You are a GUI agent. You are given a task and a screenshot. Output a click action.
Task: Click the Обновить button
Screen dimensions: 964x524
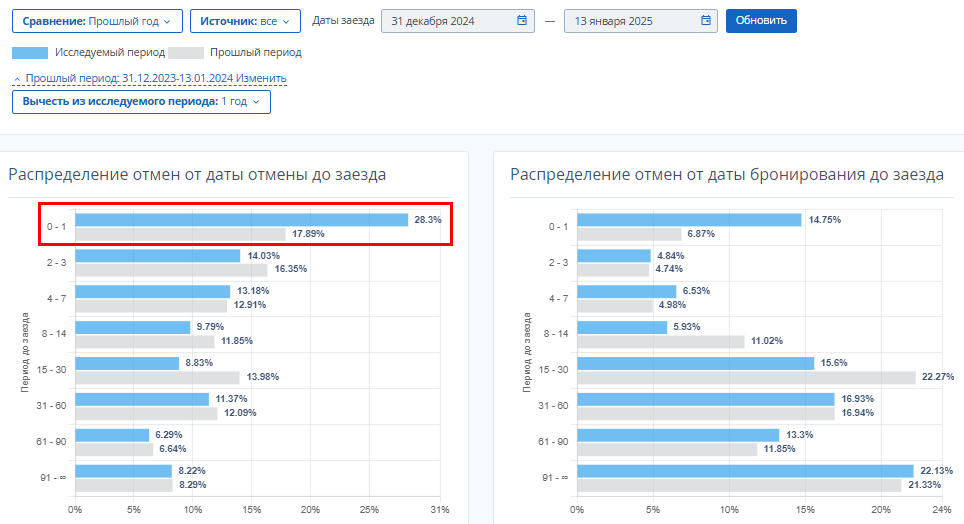[x=761, y=21]
